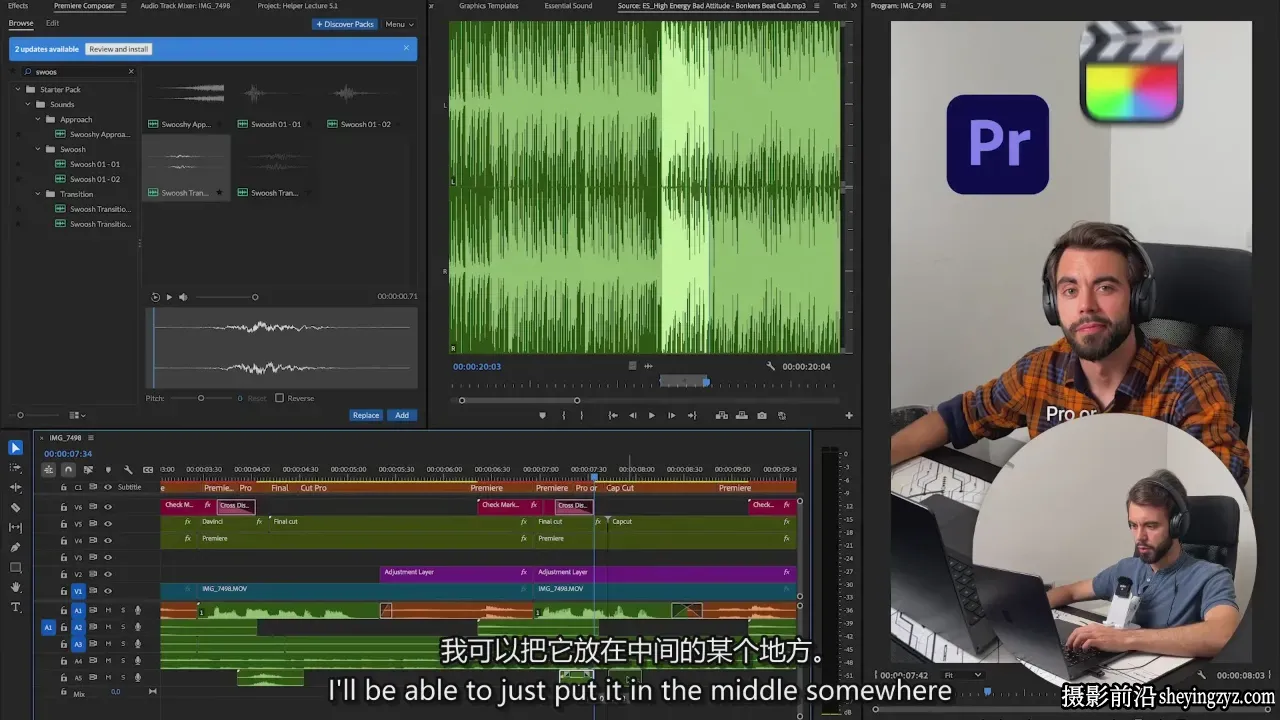The width and height of the screenshot is (1280, 720).
Task: Select the Track Select Forward tool
Action: pyautogui.click(x=15, y=467)
